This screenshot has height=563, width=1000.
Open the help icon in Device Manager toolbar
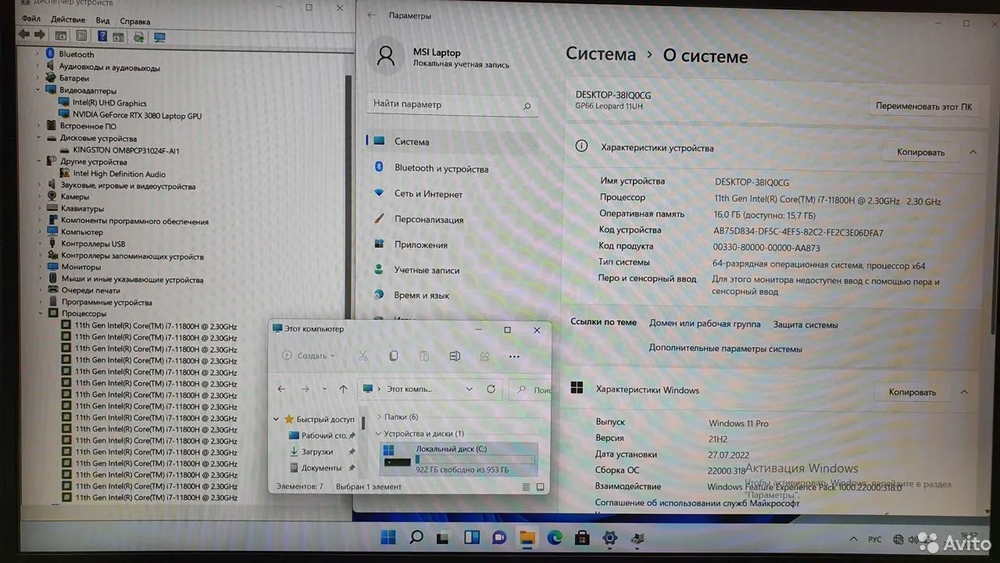(x=101, y=36)
